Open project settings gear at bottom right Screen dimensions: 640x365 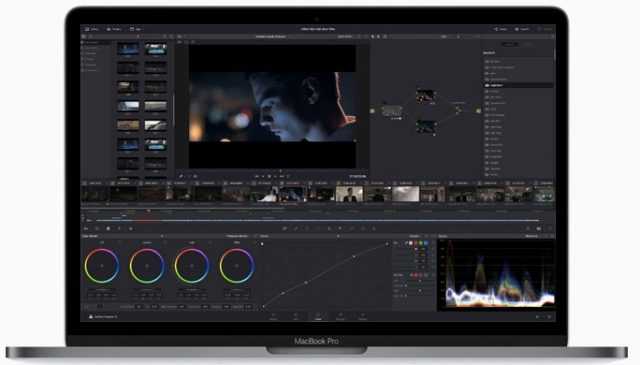(549, 316)
